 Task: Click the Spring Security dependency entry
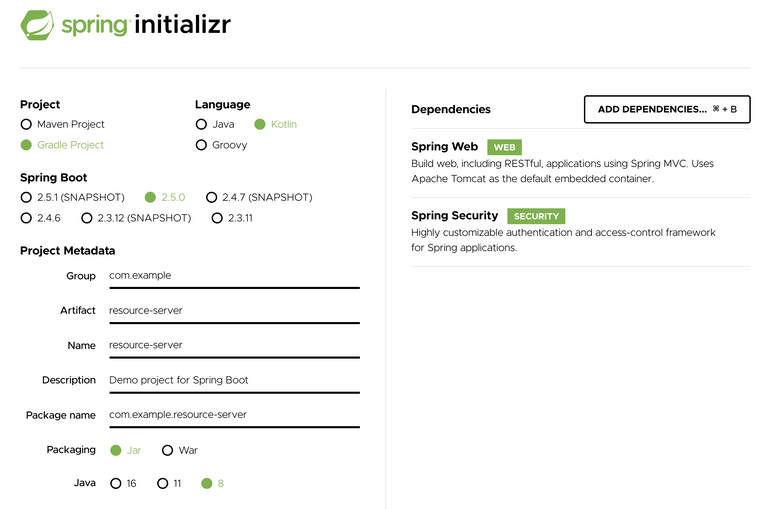(x=563, y=232)
